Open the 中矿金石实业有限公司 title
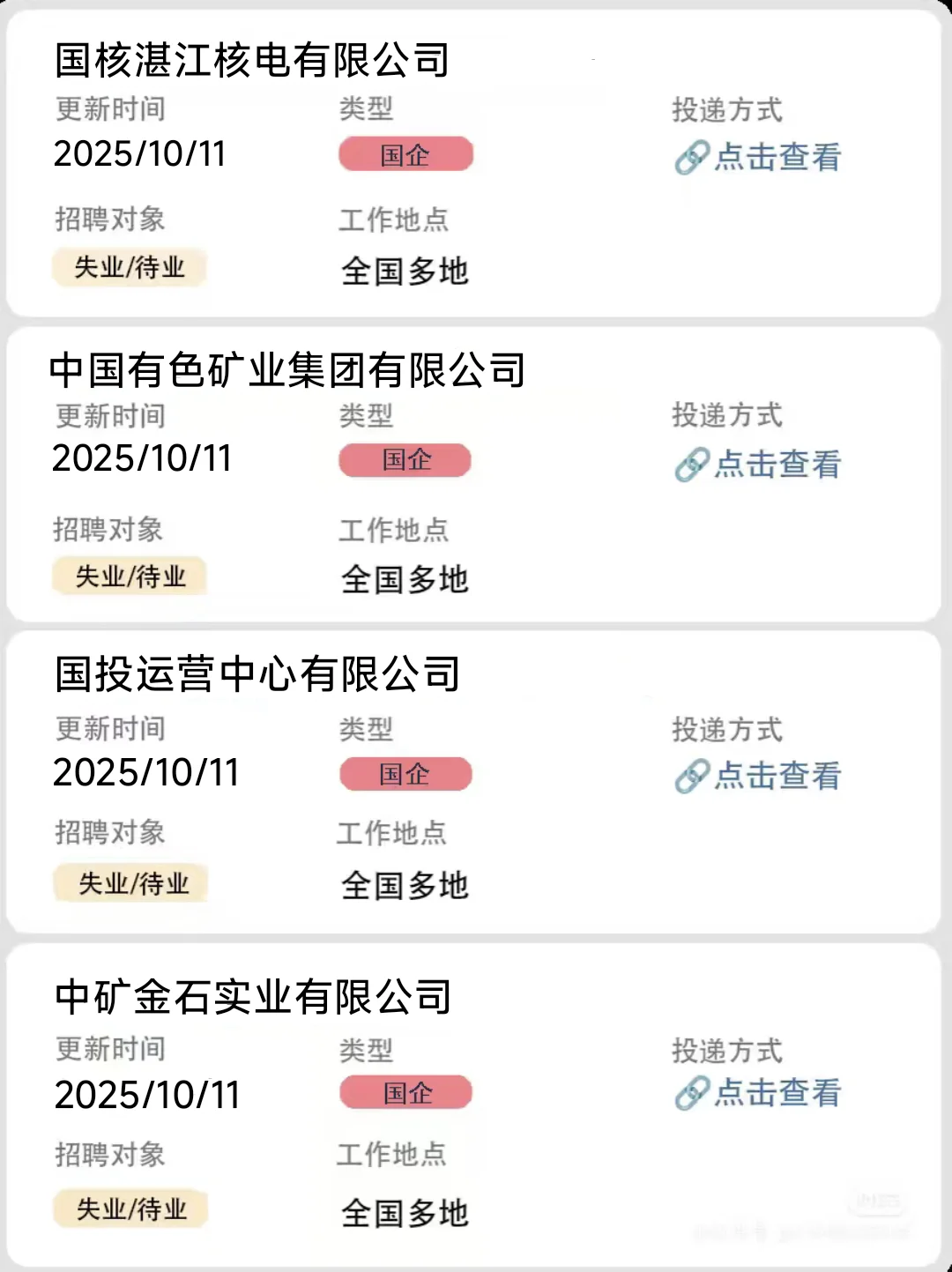952x1272 pixels. coord(253,997)
